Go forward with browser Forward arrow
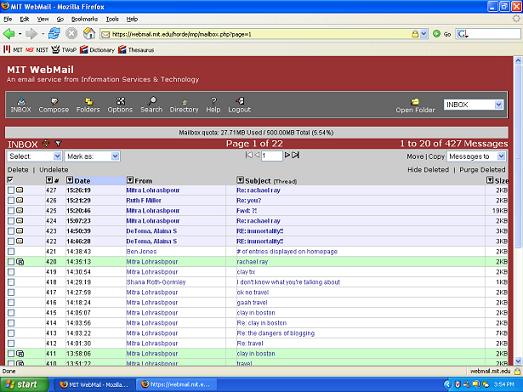This screenshot has width=523, height=392. 31,34
